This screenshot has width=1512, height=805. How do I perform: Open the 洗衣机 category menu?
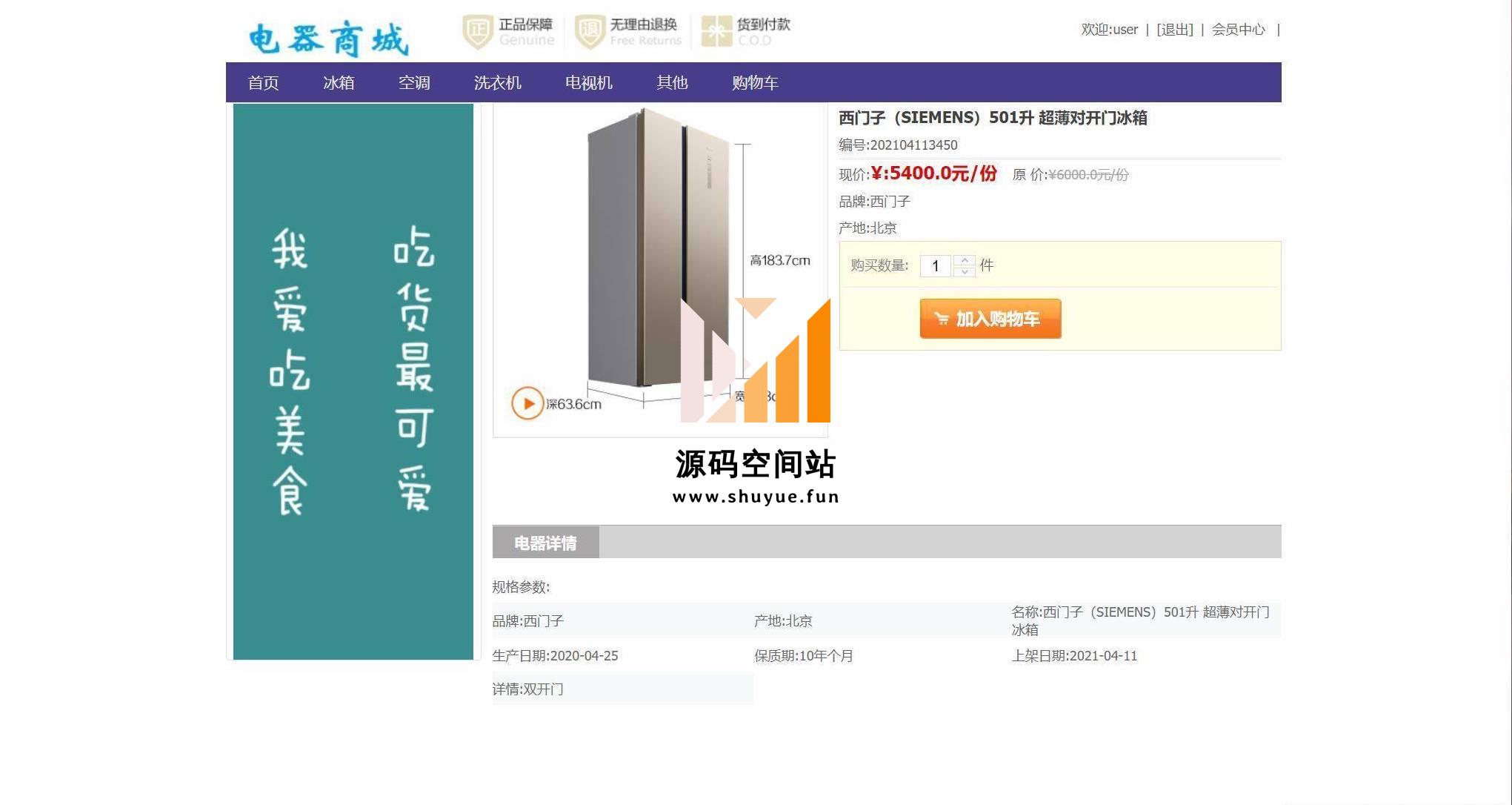pyautogui.click(x=498, y=83)
